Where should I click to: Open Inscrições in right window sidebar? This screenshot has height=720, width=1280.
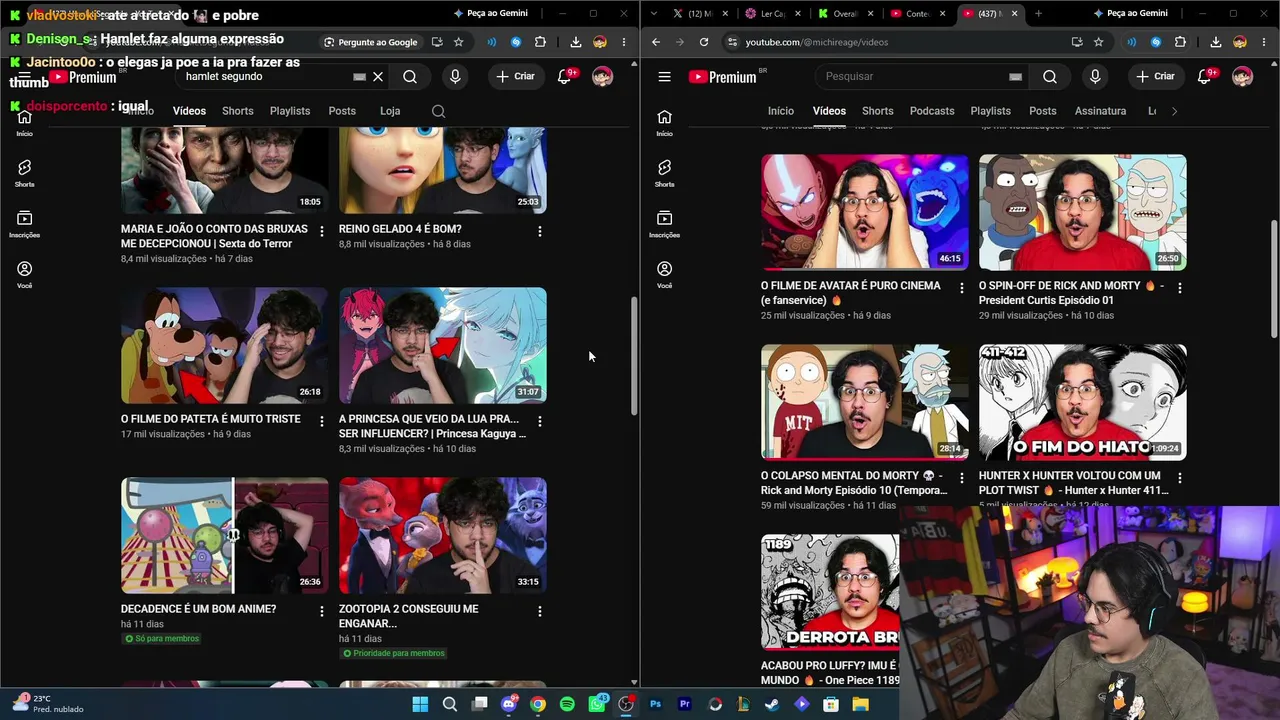point(664,224)
